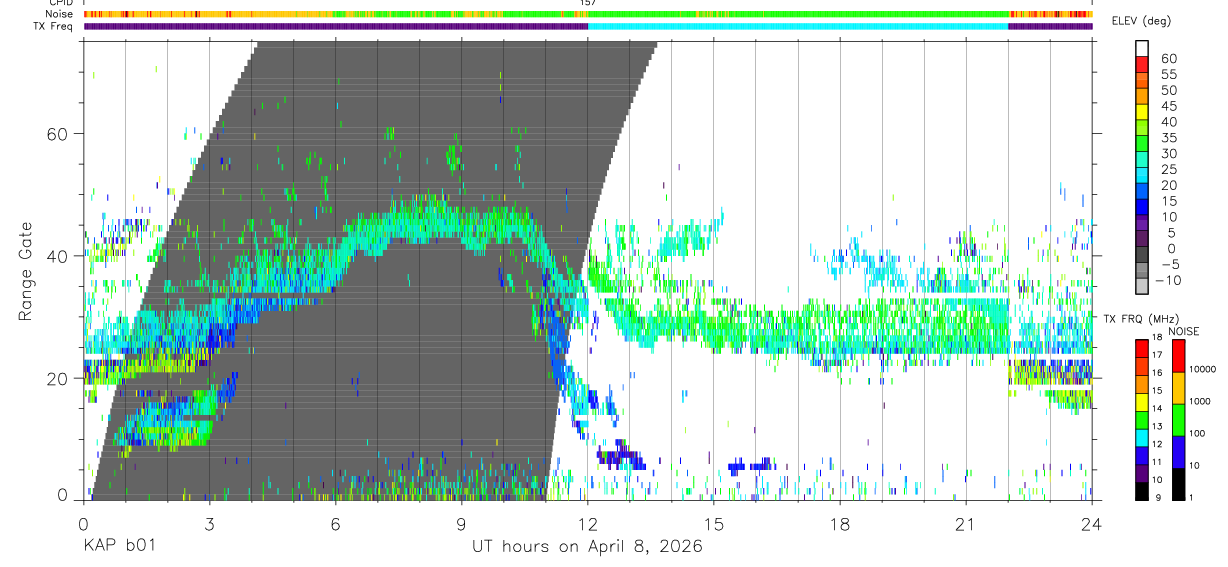This screenshot has width=1228, height=567.
Task: Click the 'UT hours on April 8, 2026' title
Action: coord(587,547)
